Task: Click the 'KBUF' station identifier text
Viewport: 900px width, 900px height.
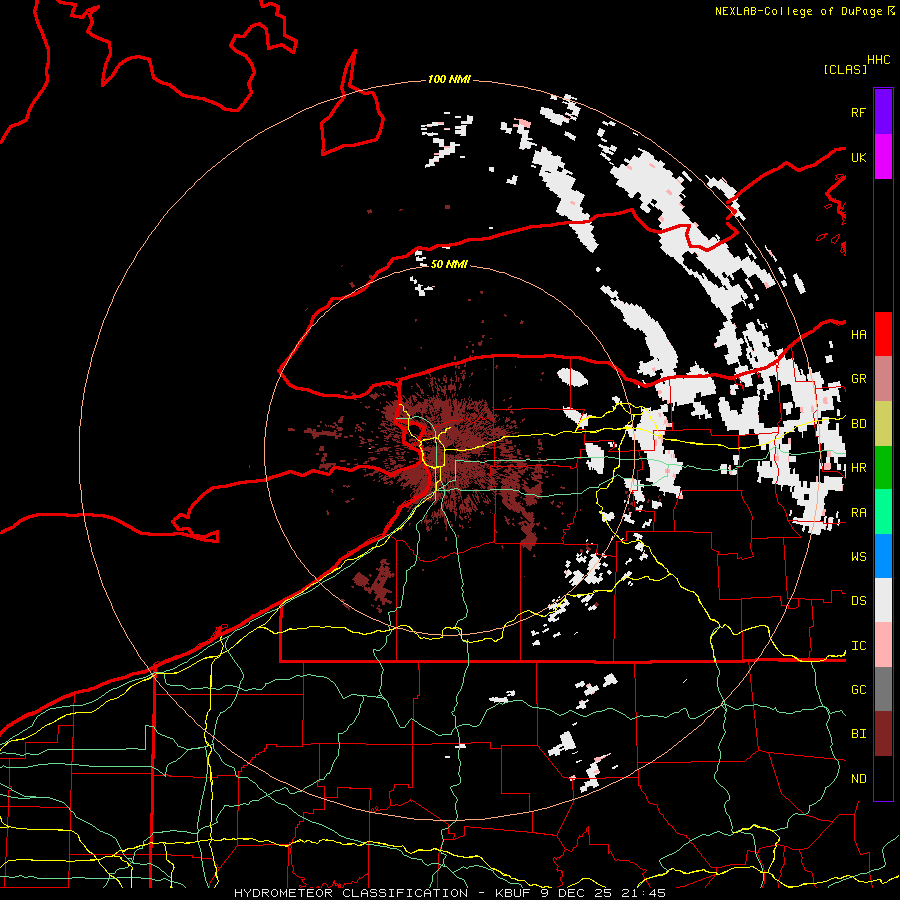Action: coord(514,893)
